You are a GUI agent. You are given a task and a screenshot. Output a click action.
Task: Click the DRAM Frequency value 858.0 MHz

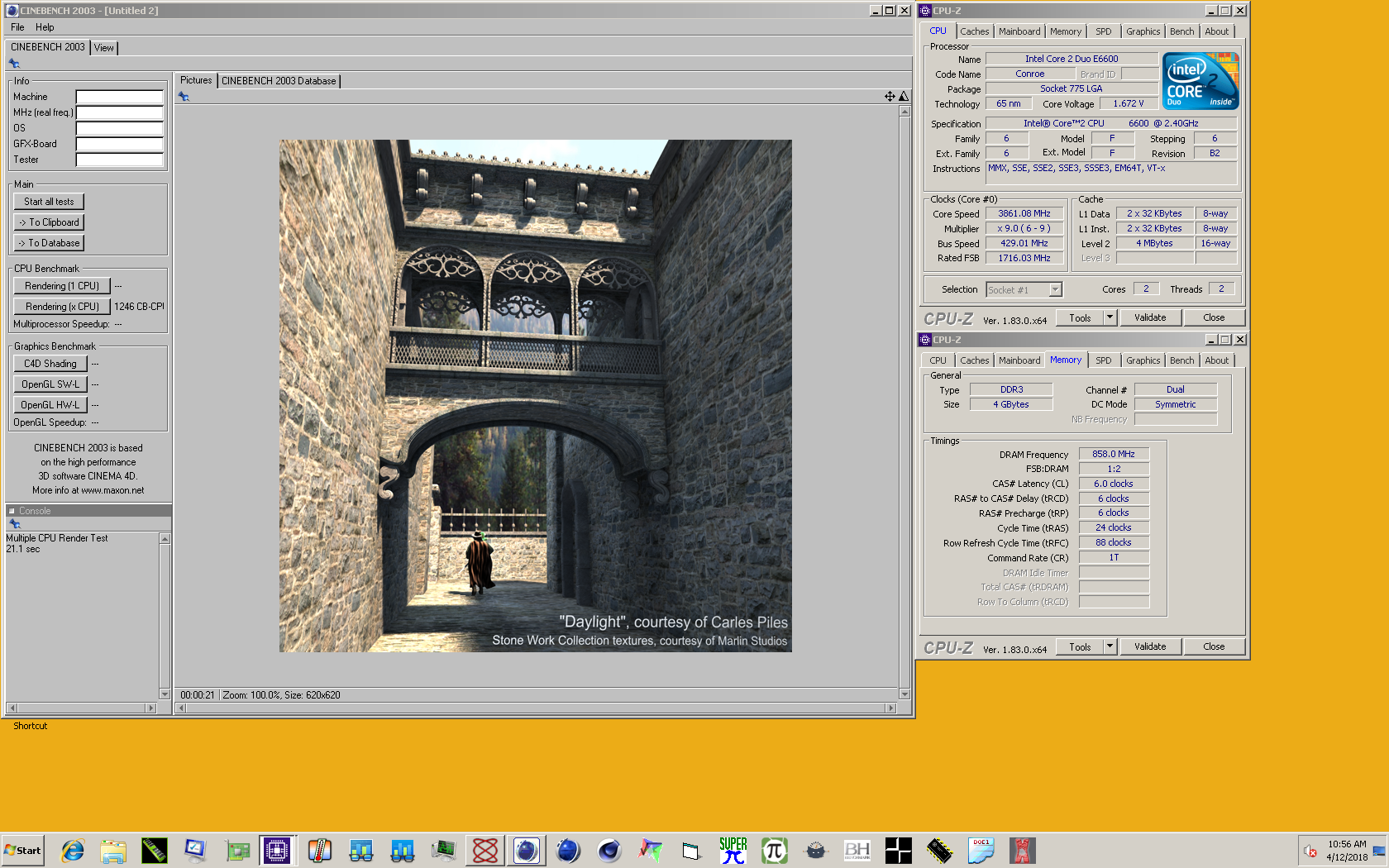coord(1114,454)
